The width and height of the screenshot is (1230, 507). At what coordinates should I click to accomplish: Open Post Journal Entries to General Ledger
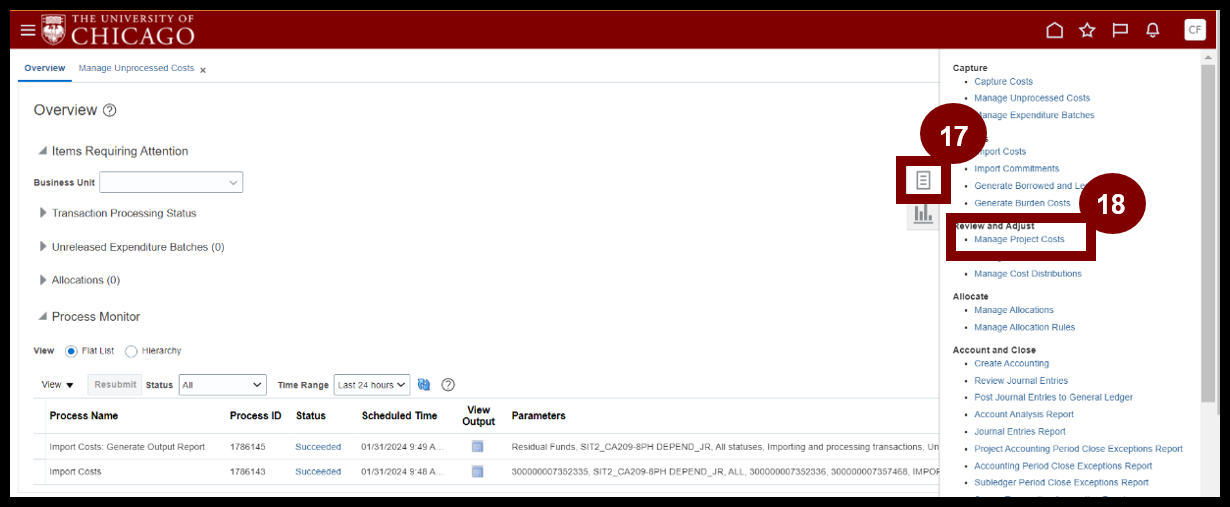coord(1054,397)
